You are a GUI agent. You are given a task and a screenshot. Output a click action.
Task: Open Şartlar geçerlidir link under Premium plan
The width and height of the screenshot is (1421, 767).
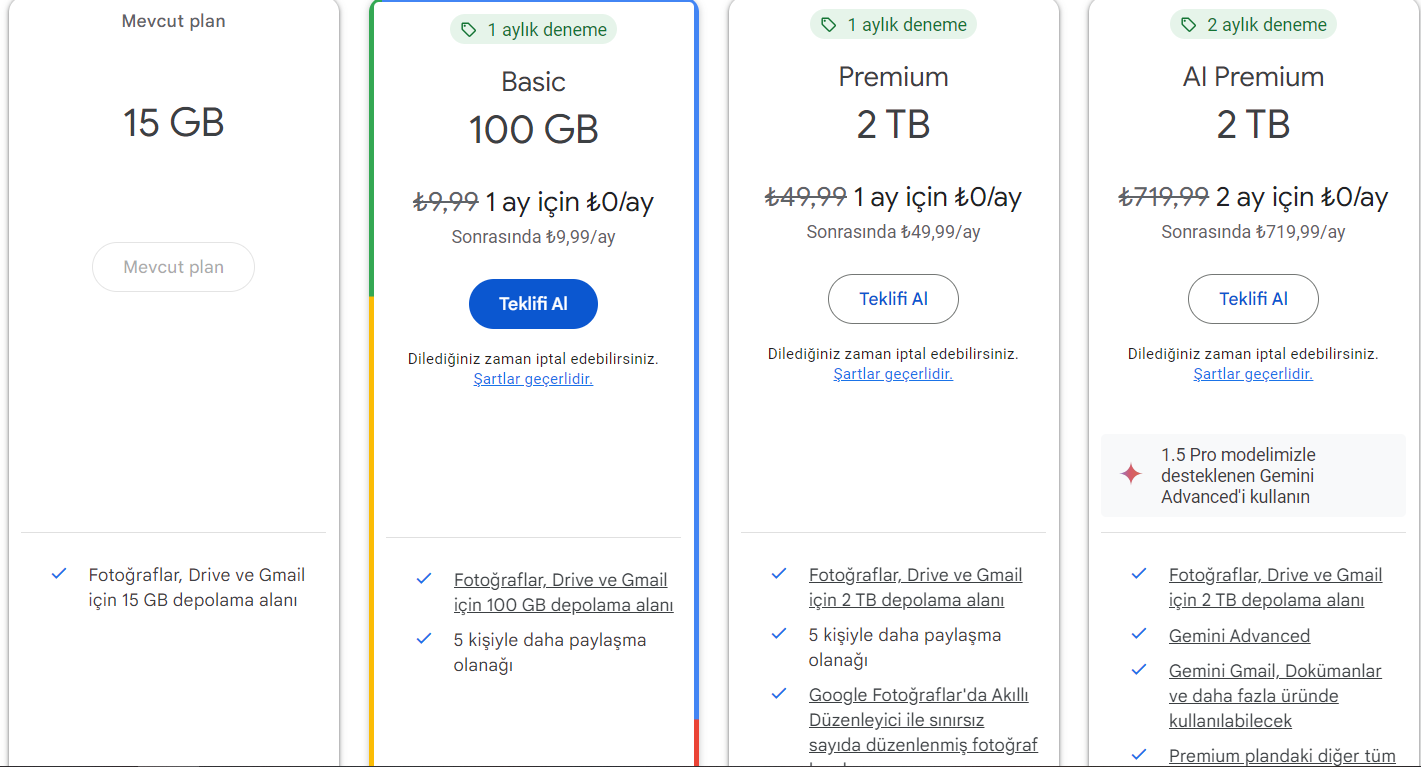pos(893,374)
